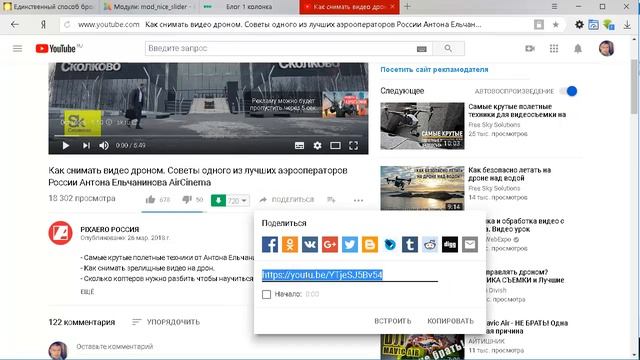Open a new browser tab
This screenshot has height=360, width=640.
tap(407, 7)
